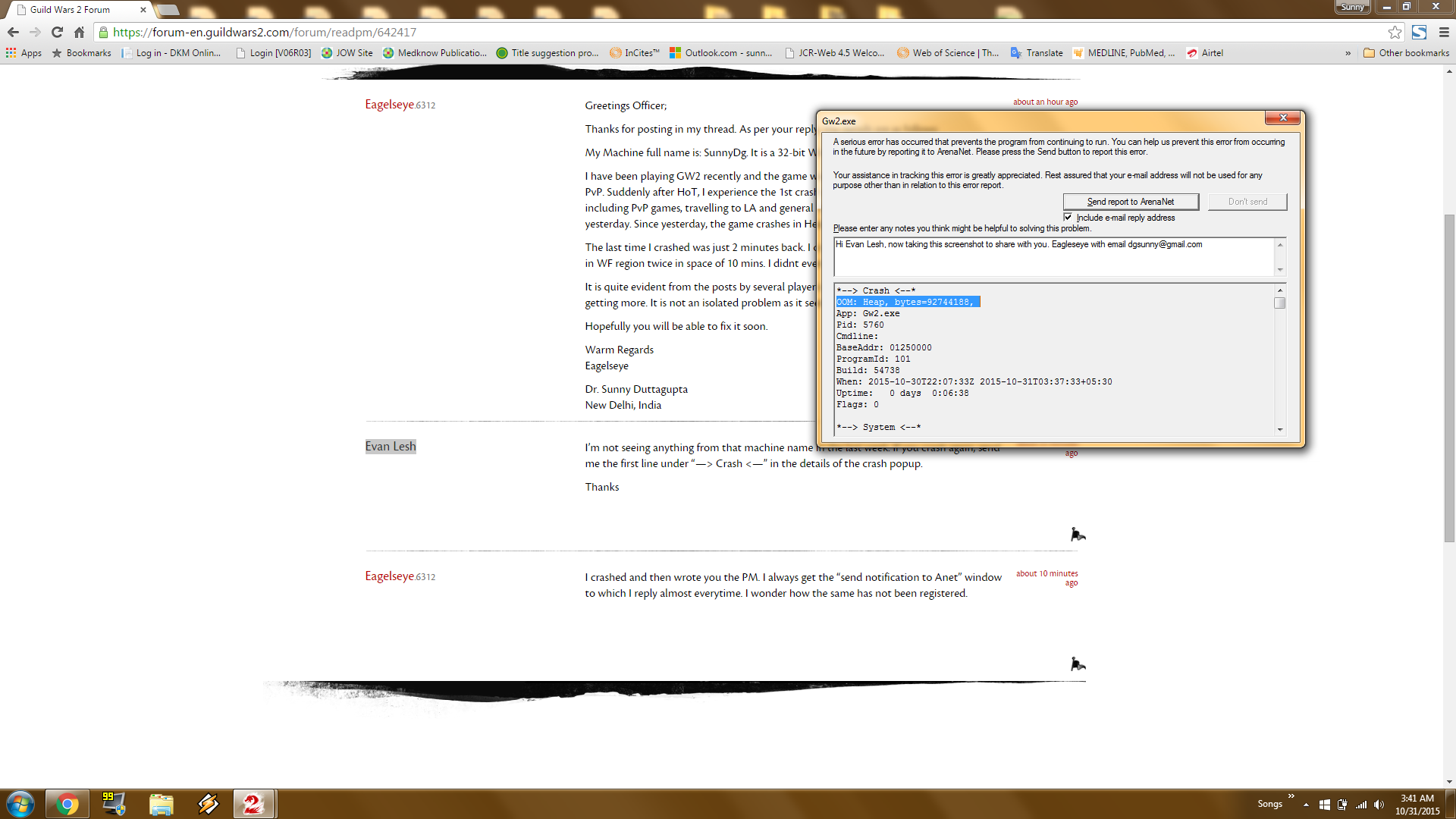Screen dimensions: 1456x819
Task: Reload the Guild Wars 2 forum page
Action: tap(57, 32)
